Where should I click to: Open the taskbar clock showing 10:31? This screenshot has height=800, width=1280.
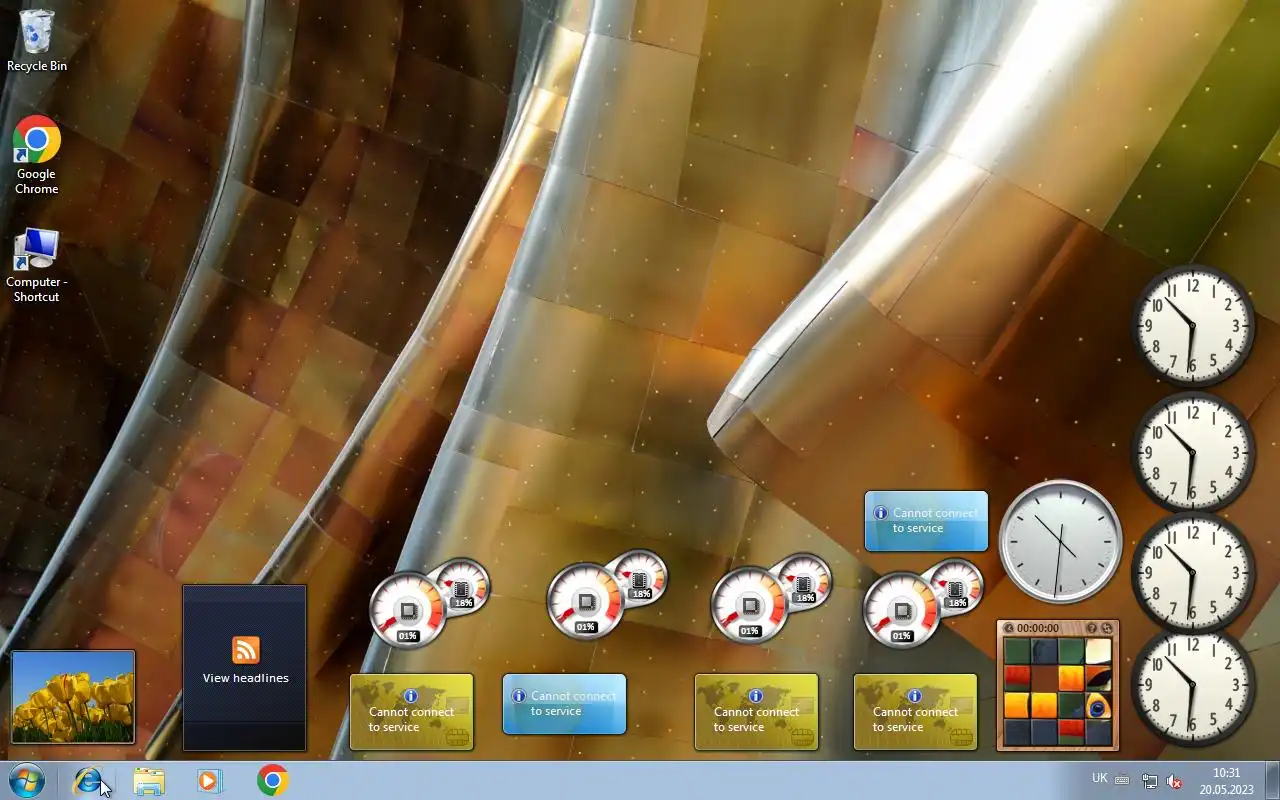point(1226,781)
